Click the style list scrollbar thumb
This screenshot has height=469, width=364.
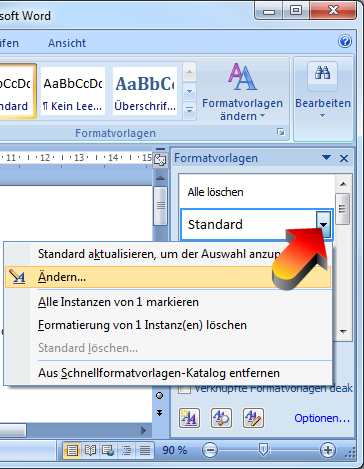(343, 209)
